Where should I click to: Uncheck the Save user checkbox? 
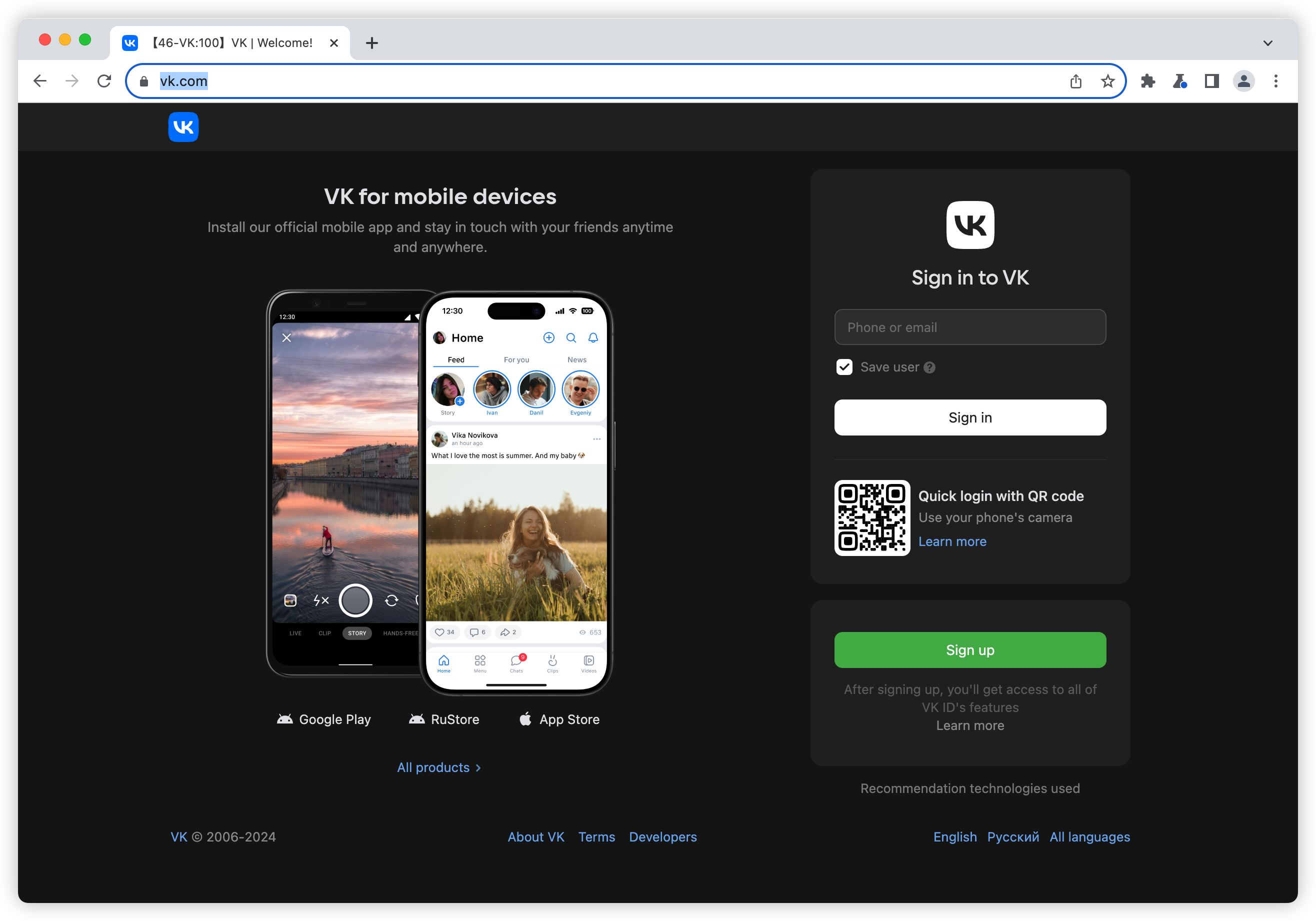pos(844,367)
